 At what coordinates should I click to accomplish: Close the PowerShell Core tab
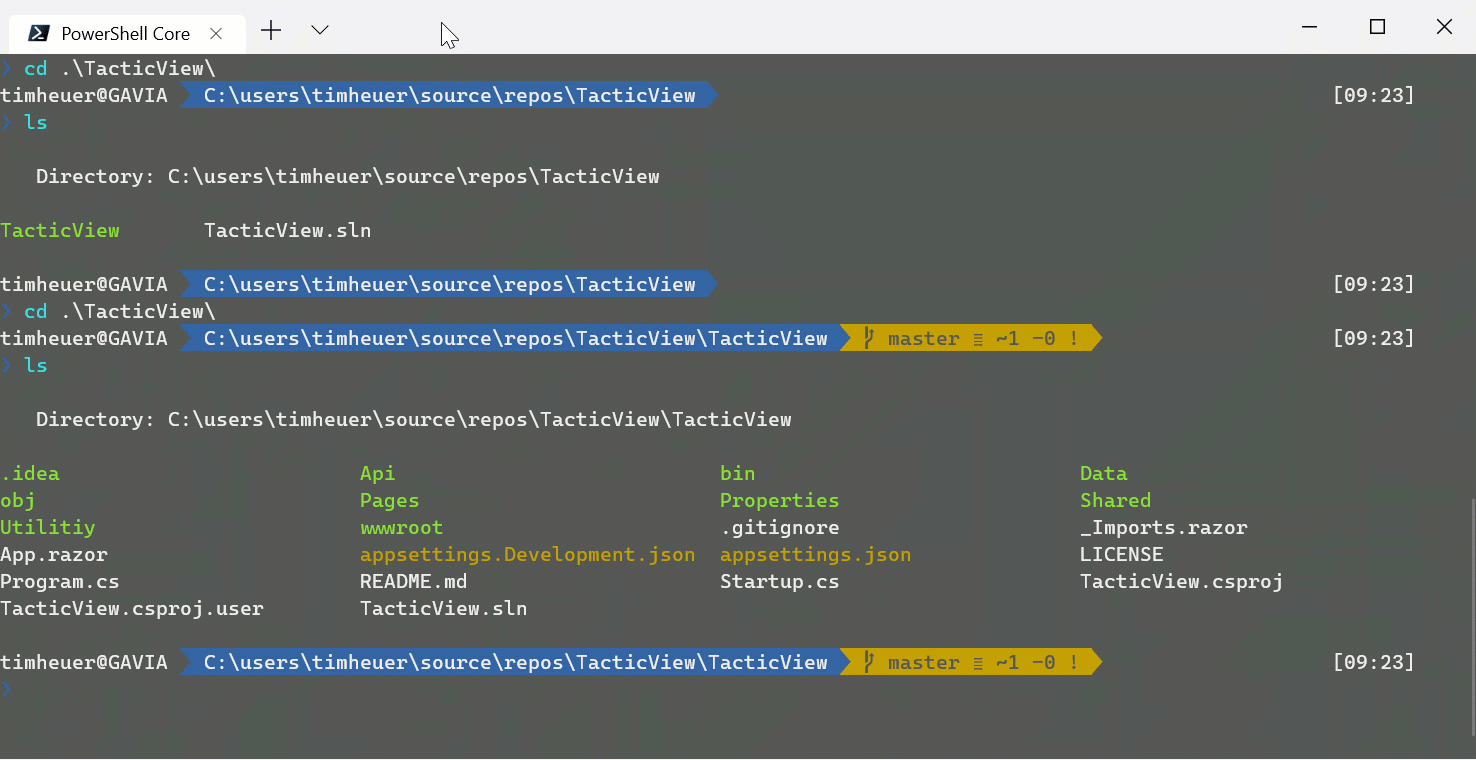click(216, 33)
